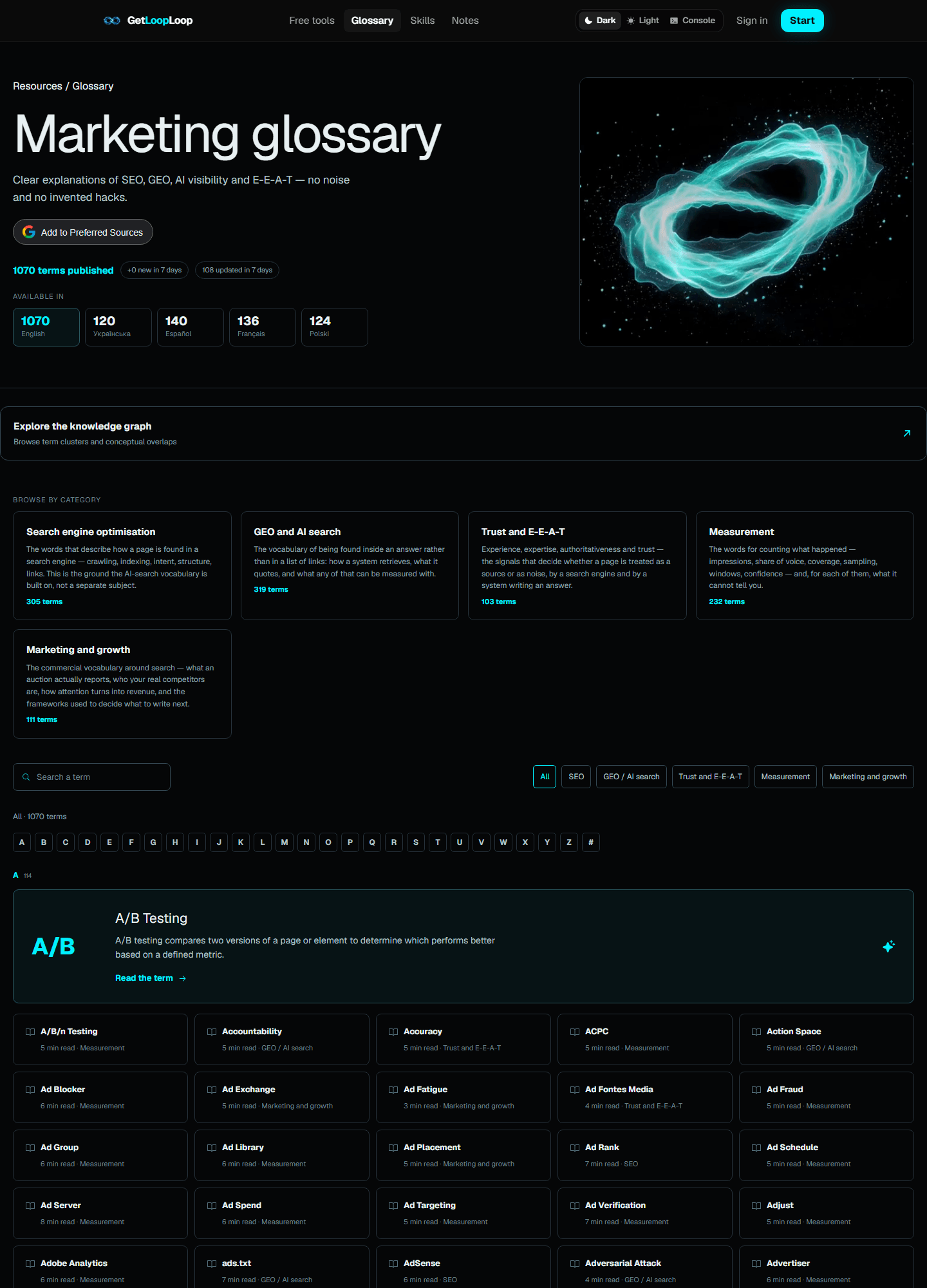Click the book icon next to Ad Blocker
The width and height of the screenshot is (927, 1288).
click(30, 1090)
